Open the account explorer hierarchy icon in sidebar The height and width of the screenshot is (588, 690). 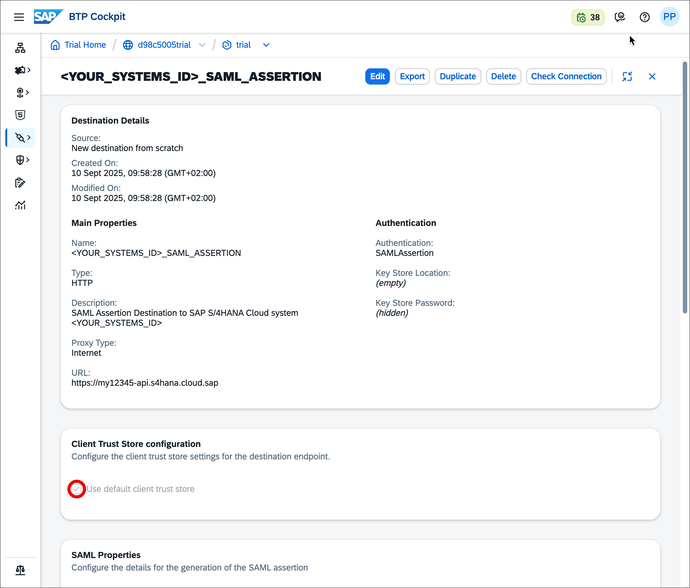(x=20, y=48)
